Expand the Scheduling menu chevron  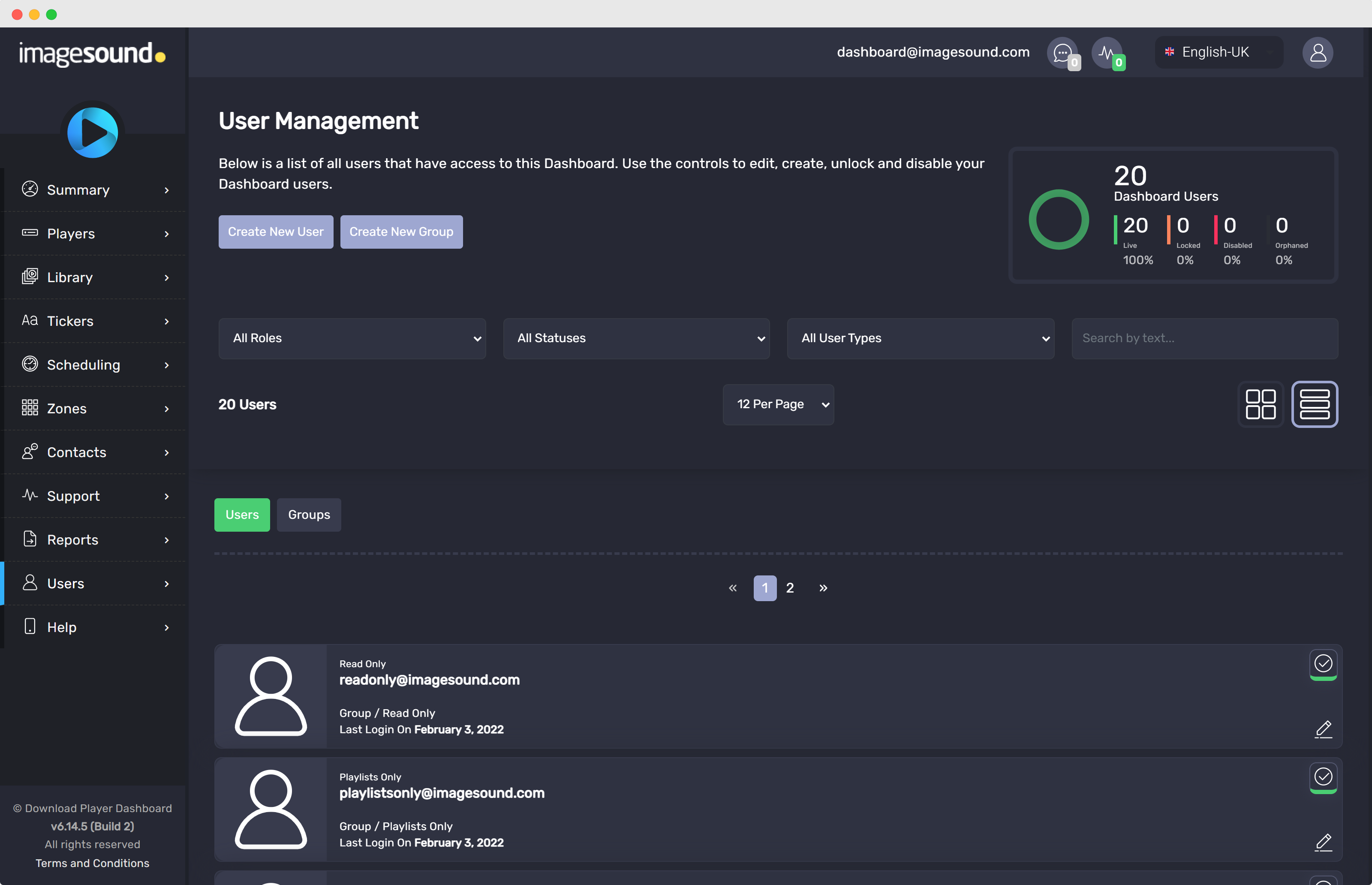[x=167, y=365]
